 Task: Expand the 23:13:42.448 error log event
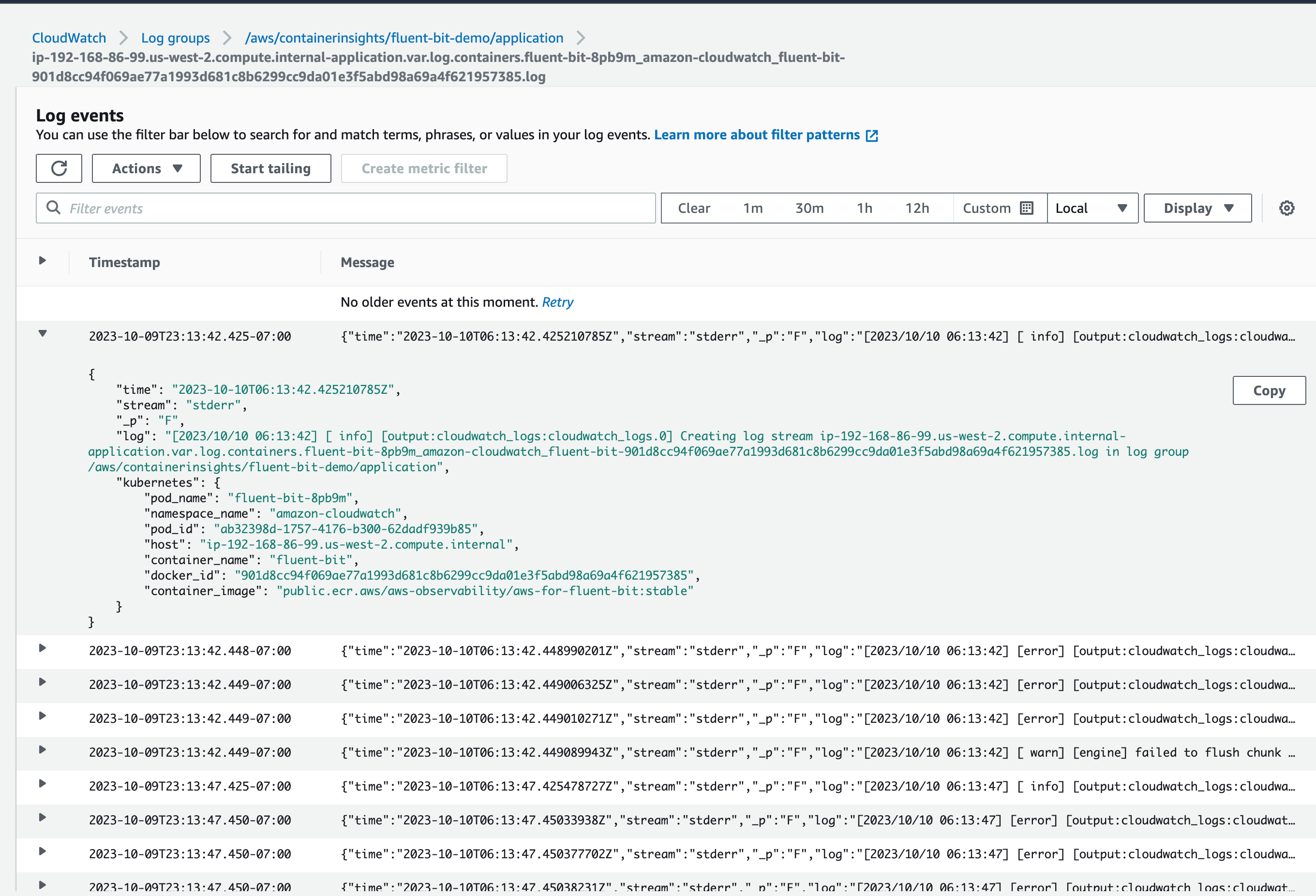coord(43,648)
